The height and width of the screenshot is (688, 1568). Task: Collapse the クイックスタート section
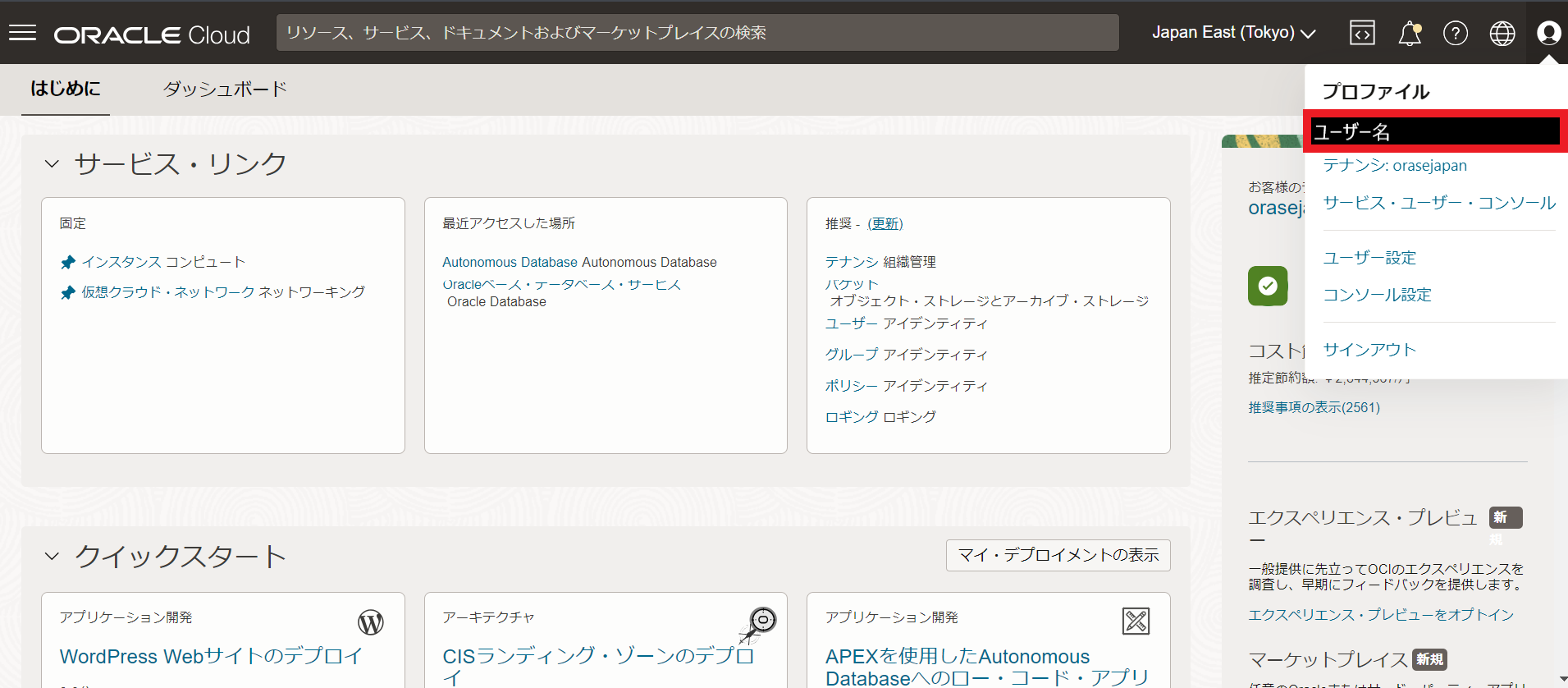[52, 556]
